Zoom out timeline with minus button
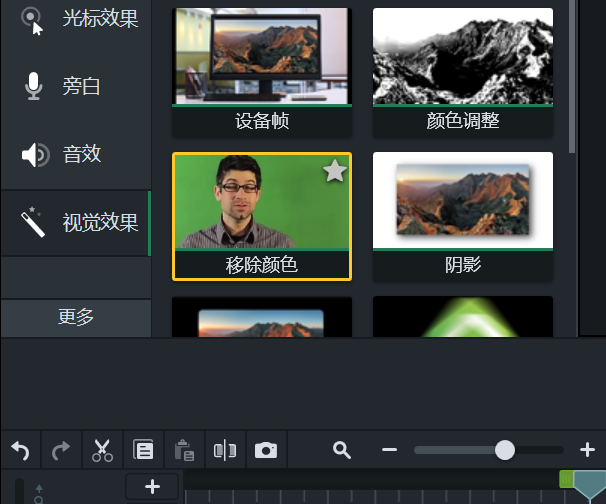 pyautogui.click(x=389, y=451)
